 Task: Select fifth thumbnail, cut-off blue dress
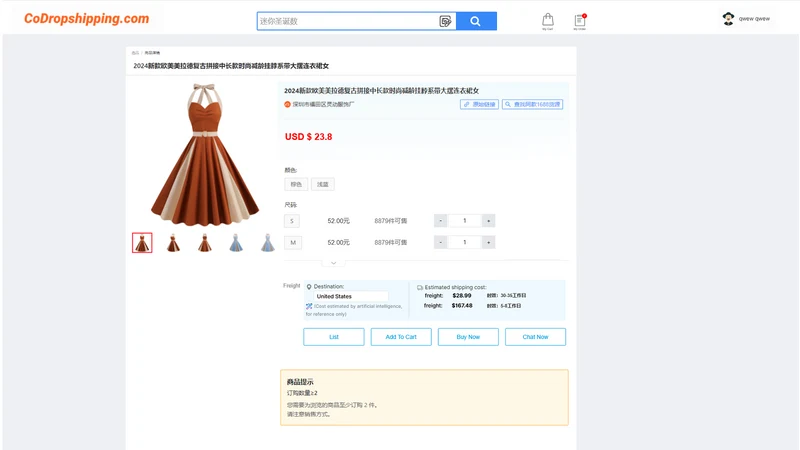[268, 243]
